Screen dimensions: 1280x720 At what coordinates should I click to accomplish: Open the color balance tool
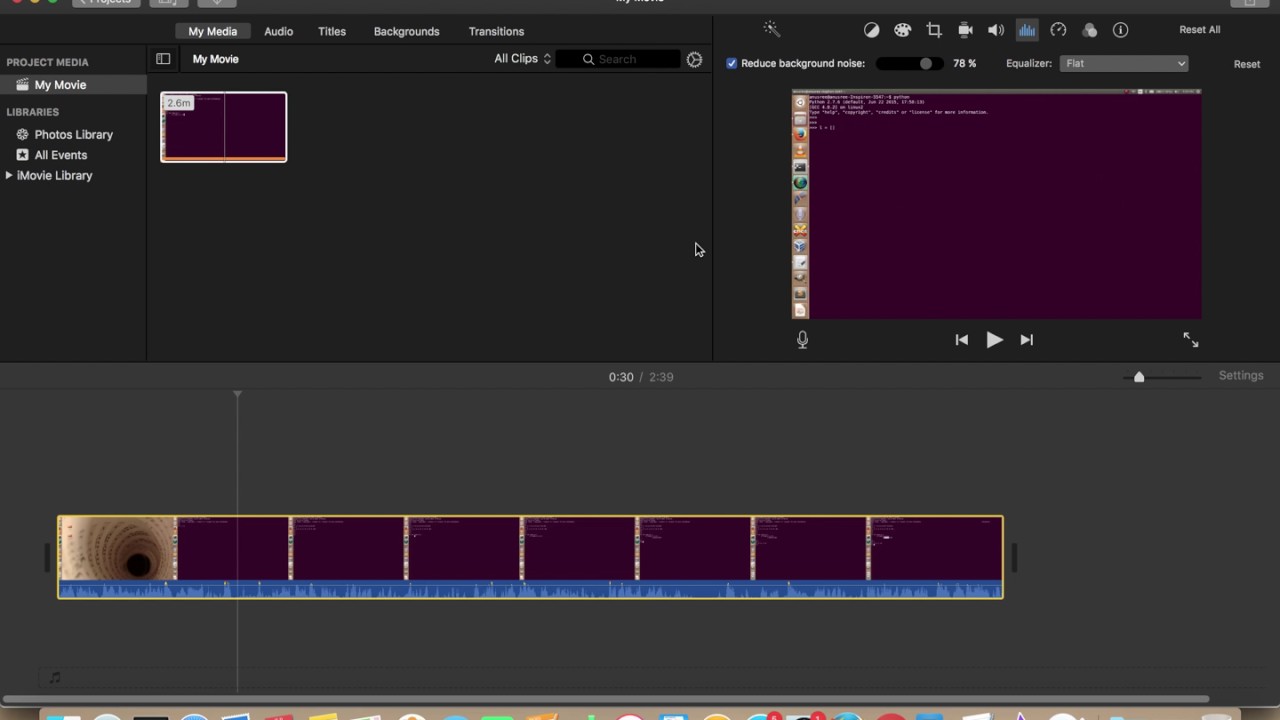click(x=871, y=30)
